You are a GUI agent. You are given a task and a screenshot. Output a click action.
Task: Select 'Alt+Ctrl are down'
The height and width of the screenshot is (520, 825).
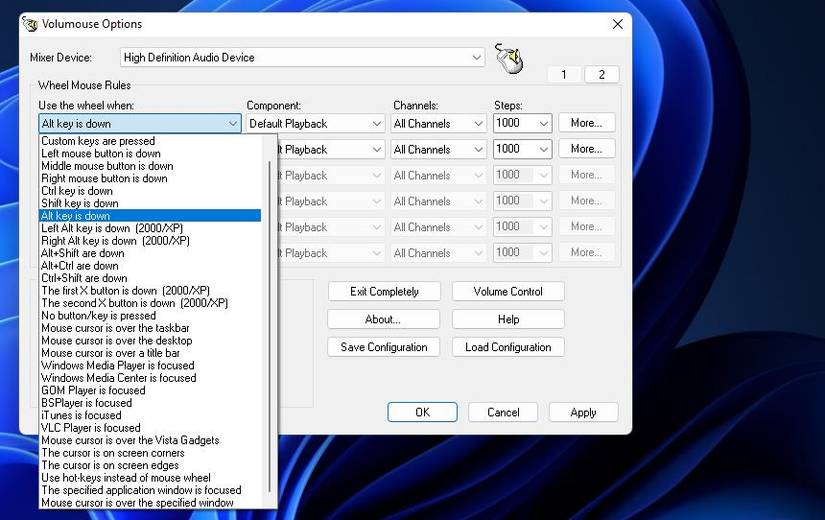150,266
